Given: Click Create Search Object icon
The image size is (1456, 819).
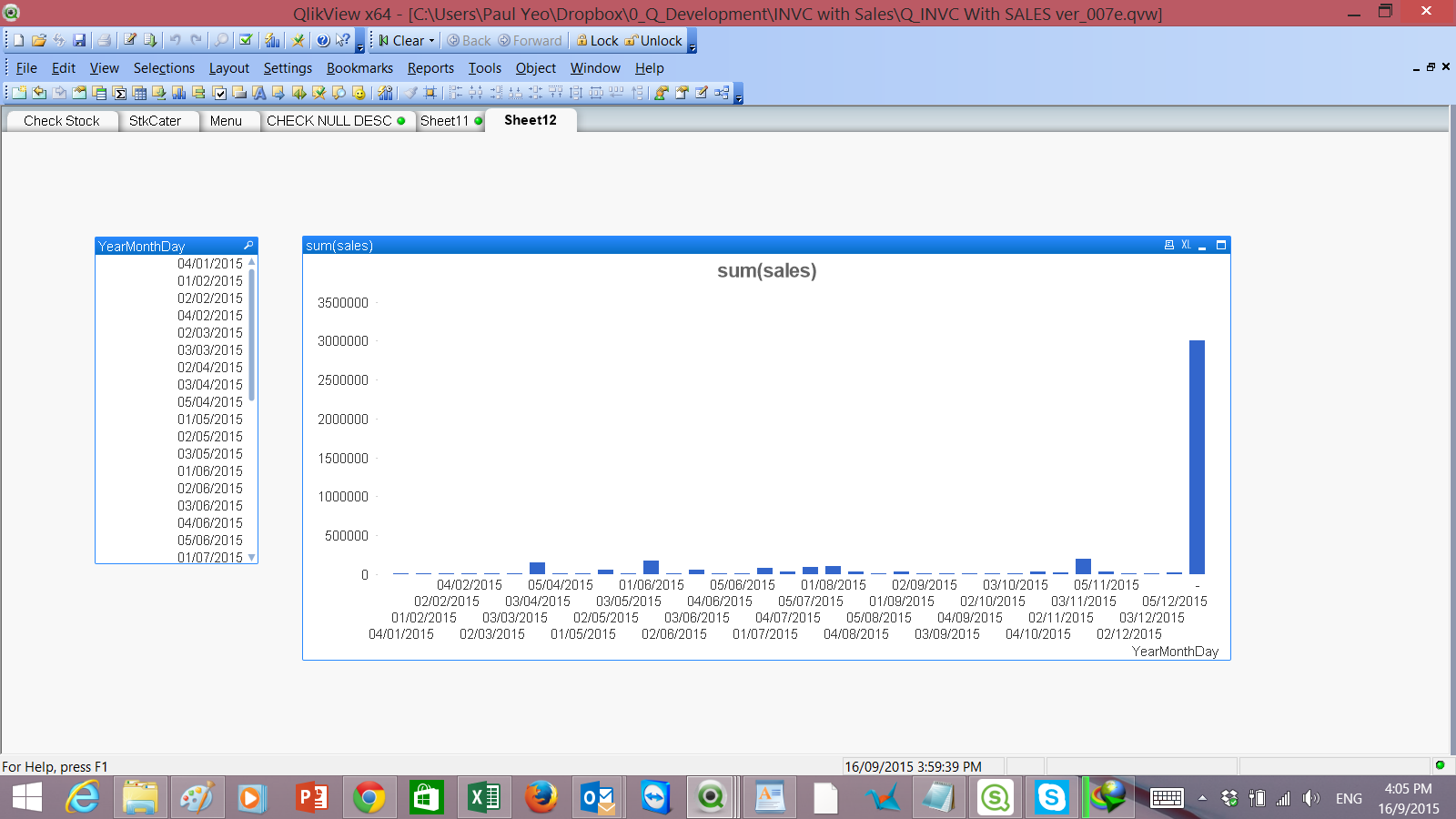Looking at the screenshot, I should click(x=339, y=93).
